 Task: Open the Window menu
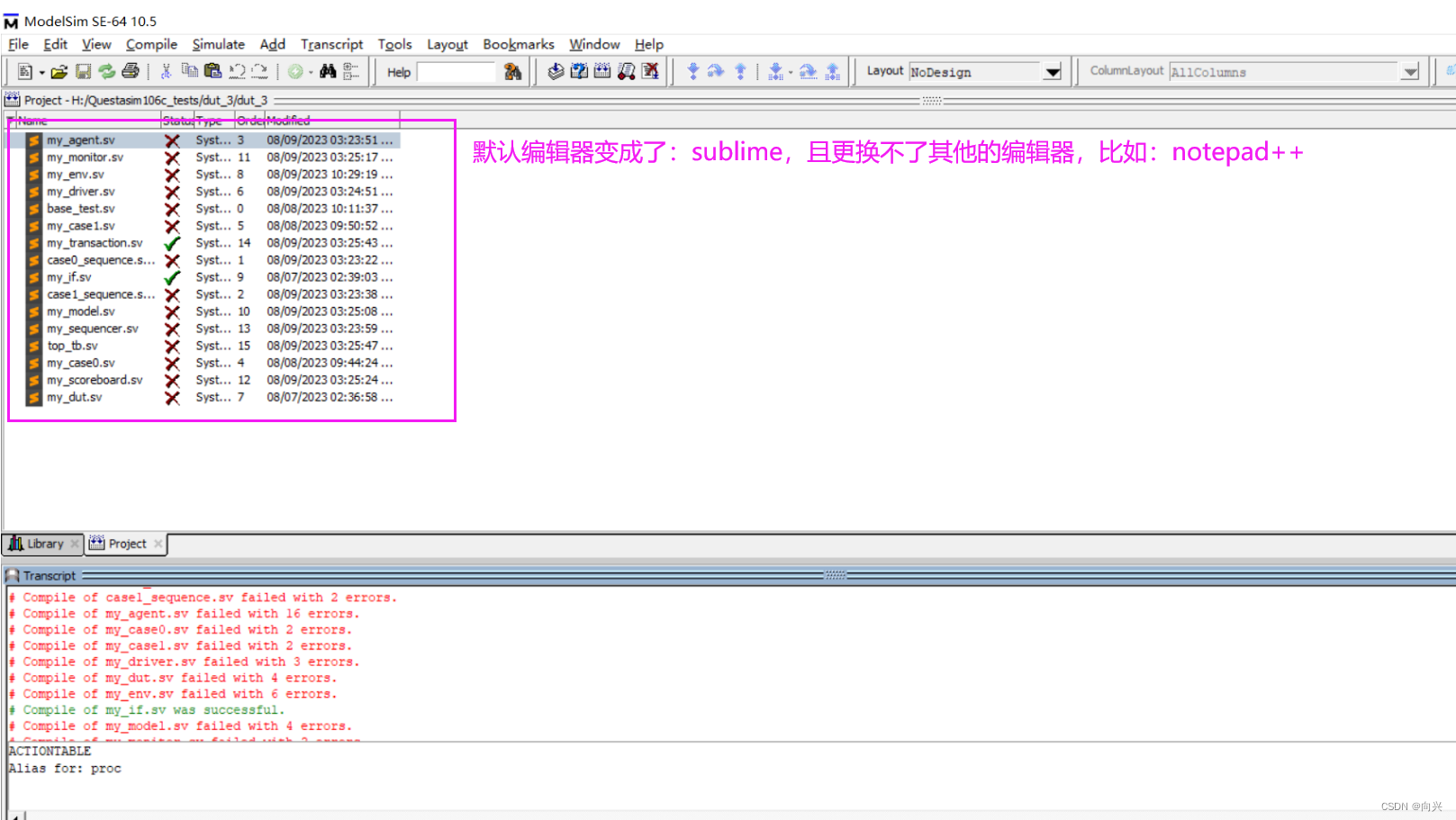(x=594, y=44)
